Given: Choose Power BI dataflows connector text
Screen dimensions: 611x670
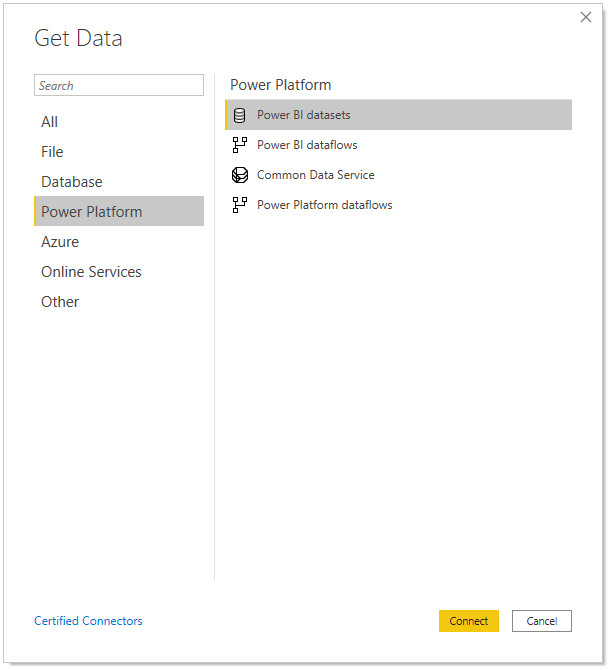Looking at the screenshot, I should tap(307, 145).
